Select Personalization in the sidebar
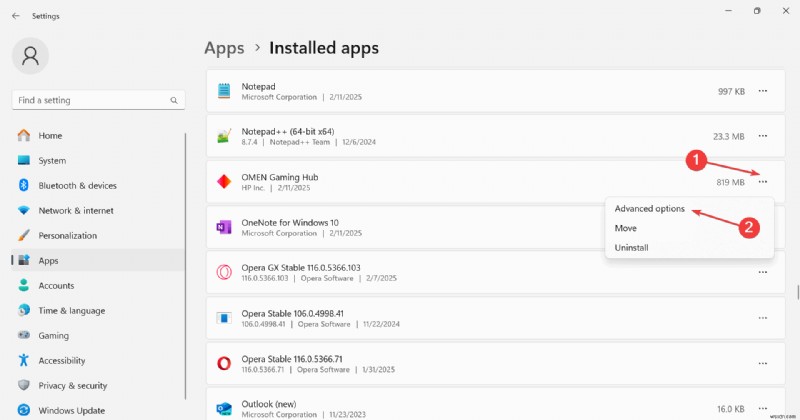Image resolution: width=800 pixels, height=420 pixels. pos(98,236)
